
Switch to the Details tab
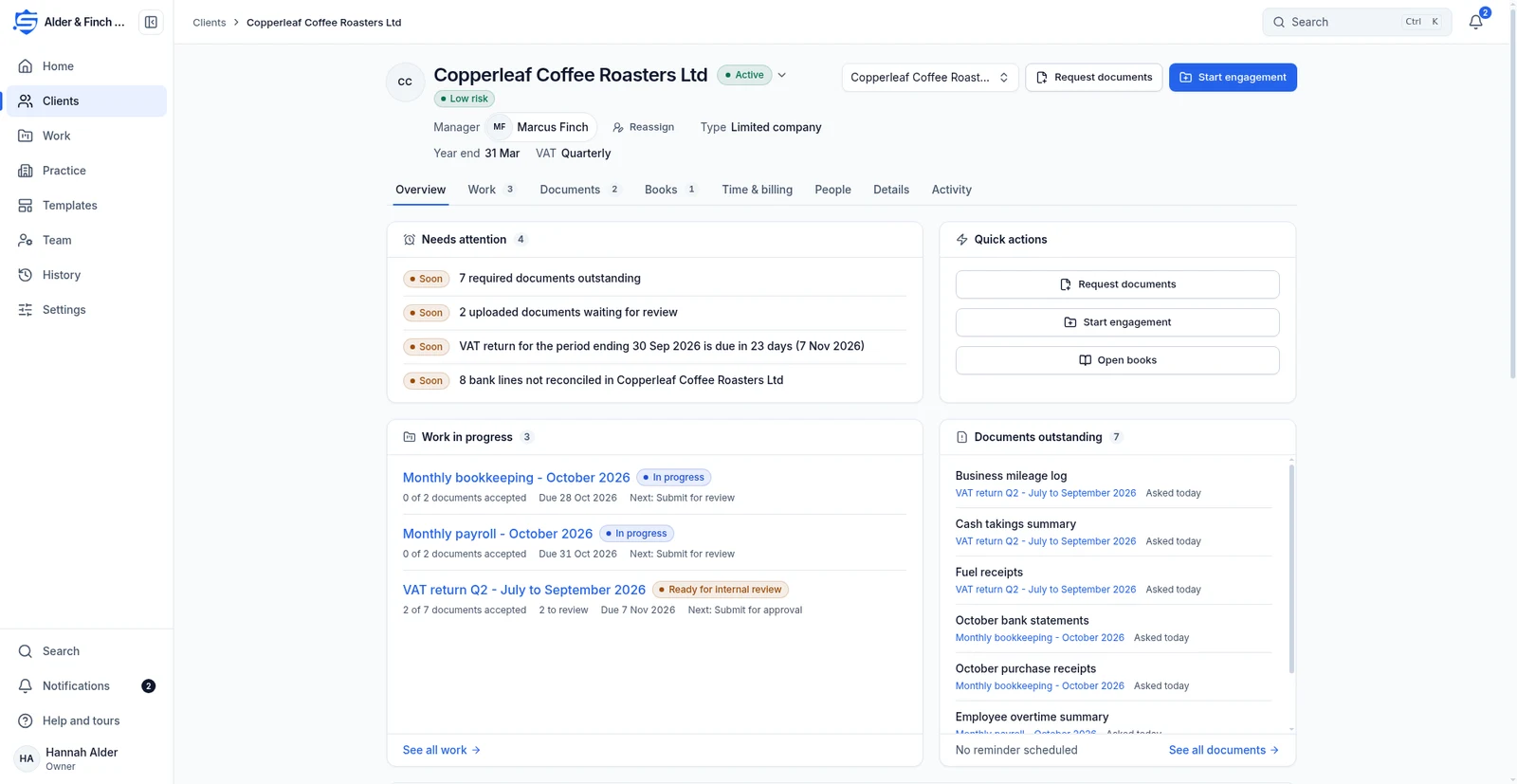tap(891, 190)
